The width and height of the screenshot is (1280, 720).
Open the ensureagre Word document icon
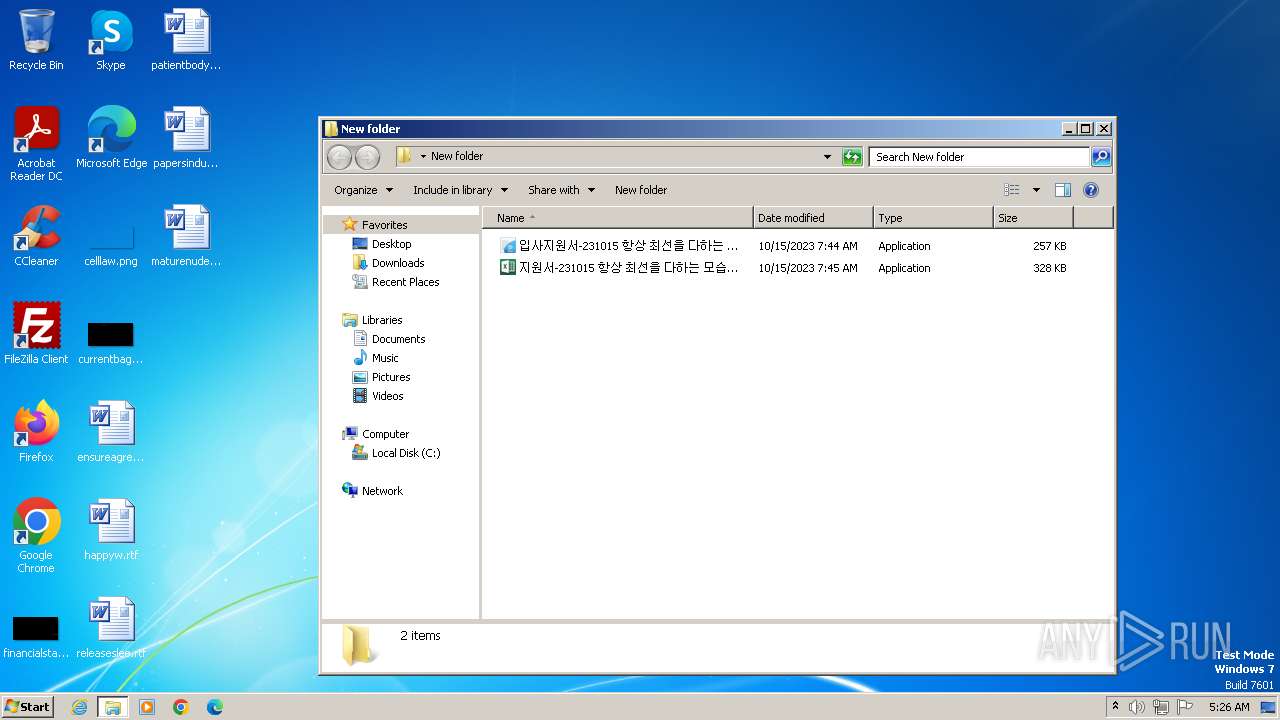tap(111, 431)
